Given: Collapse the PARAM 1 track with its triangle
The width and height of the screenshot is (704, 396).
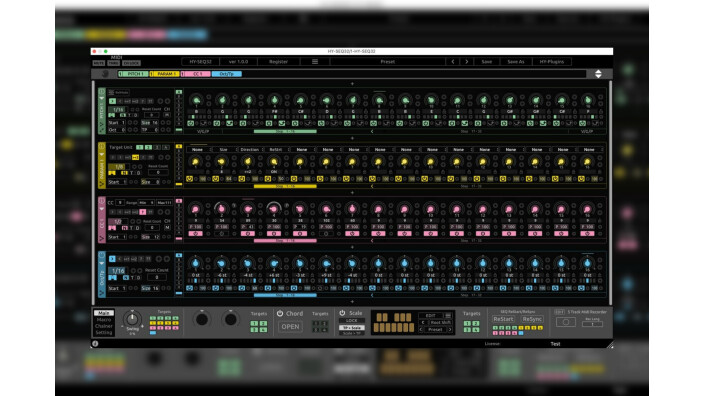Looking at the screenshot, I should [102, 154].
